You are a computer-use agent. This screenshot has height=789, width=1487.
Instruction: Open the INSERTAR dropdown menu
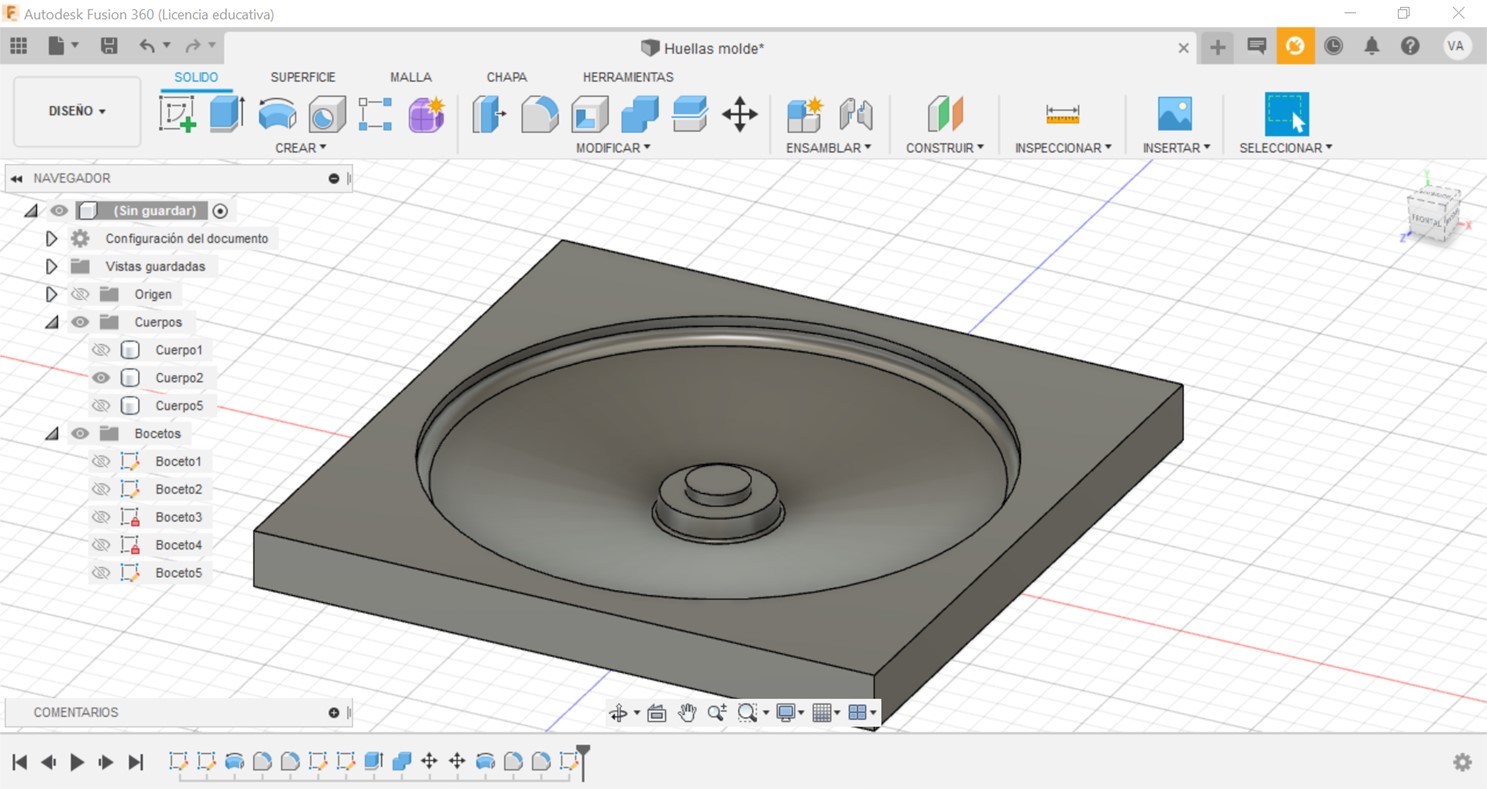pyautogui.click(x=1177, y=148)
